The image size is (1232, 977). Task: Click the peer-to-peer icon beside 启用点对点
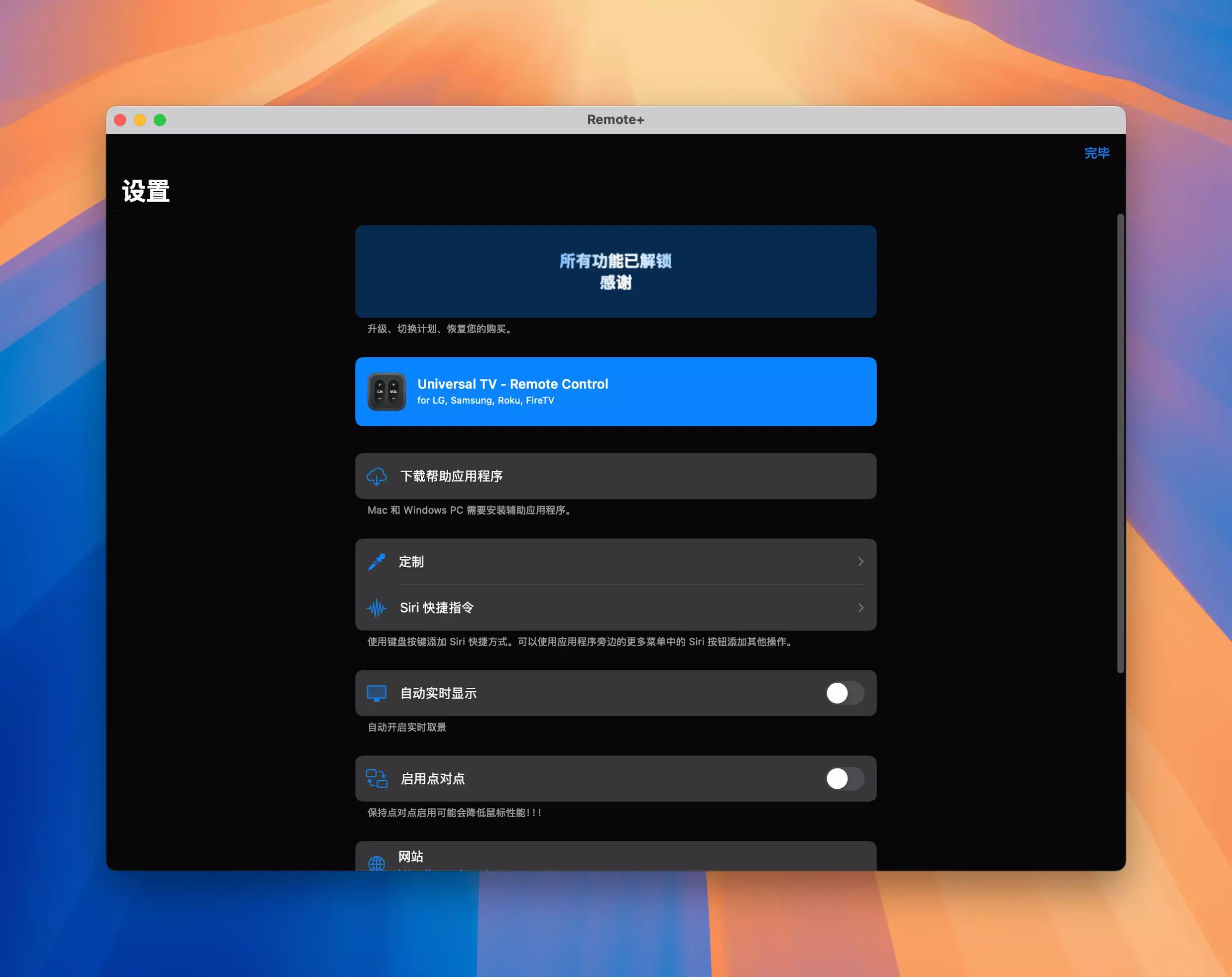point(376,779)
